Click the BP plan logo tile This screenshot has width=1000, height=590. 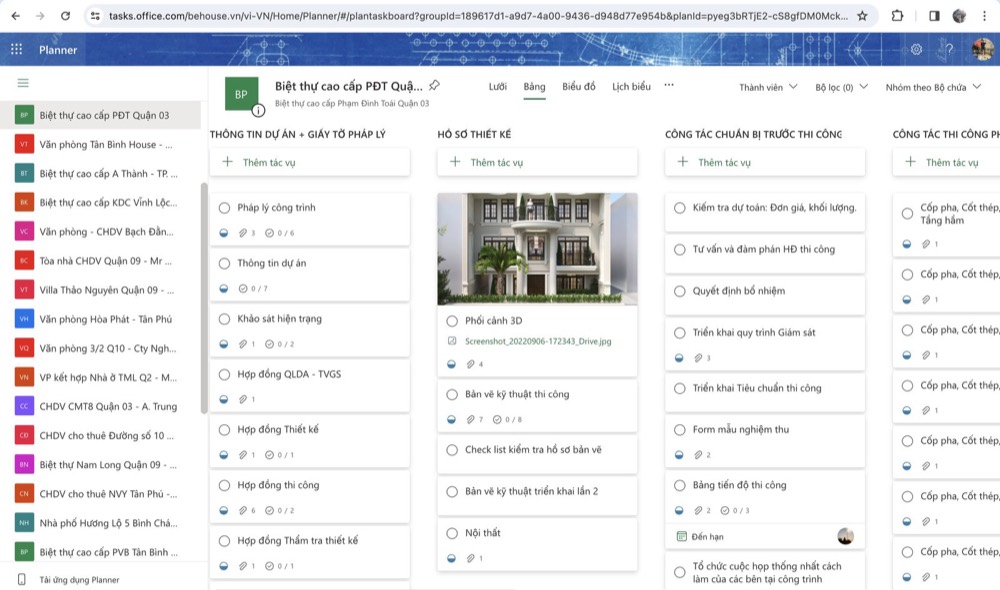241,94
